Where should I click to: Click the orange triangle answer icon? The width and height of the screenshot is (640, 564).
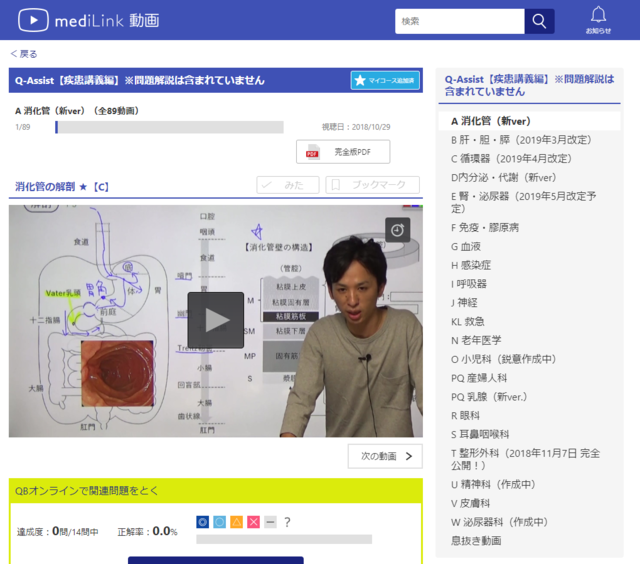[x=236, y=522]
